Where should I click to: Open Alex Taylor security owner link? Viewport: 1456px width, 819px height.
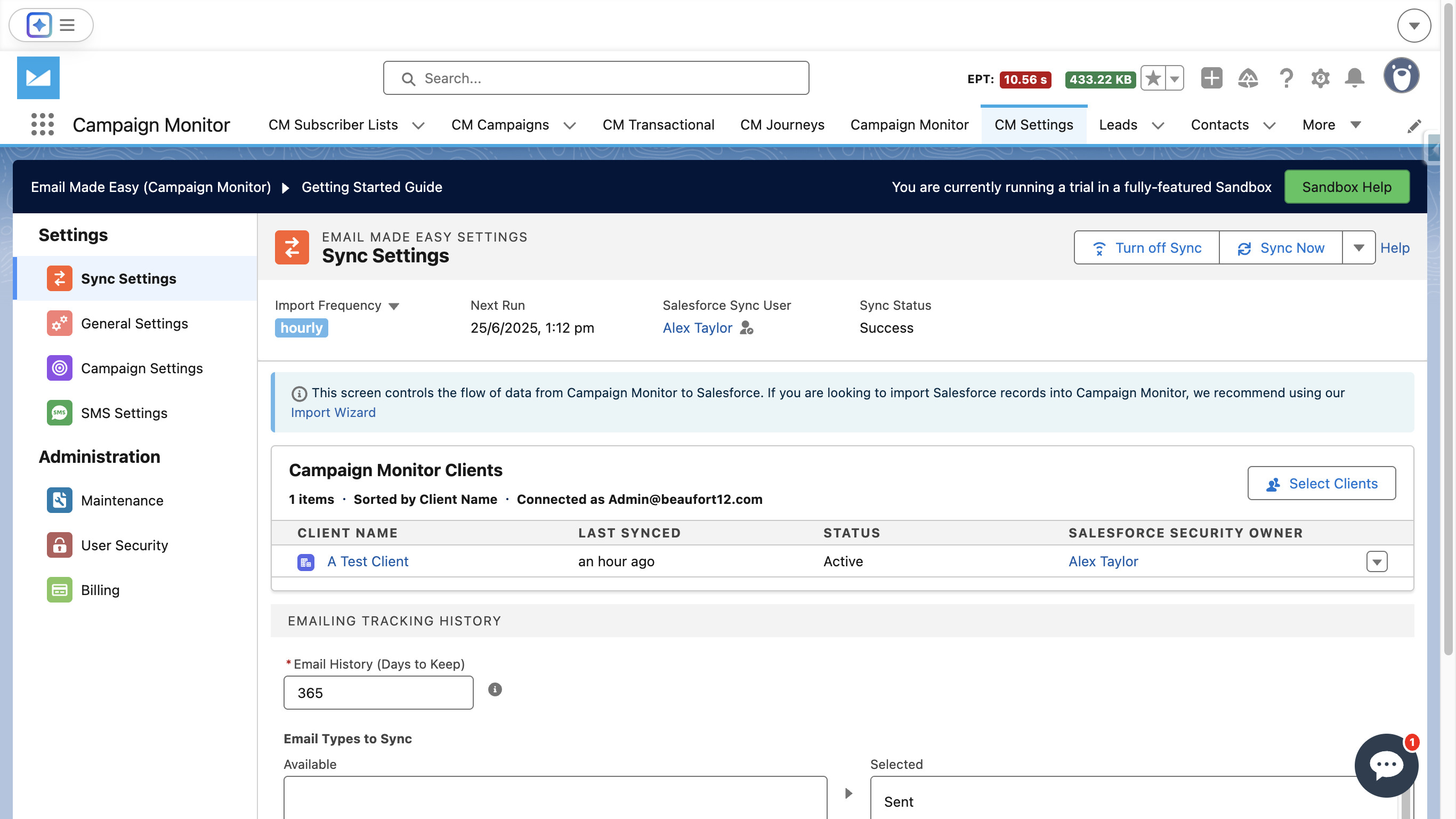pos(1103,561)
